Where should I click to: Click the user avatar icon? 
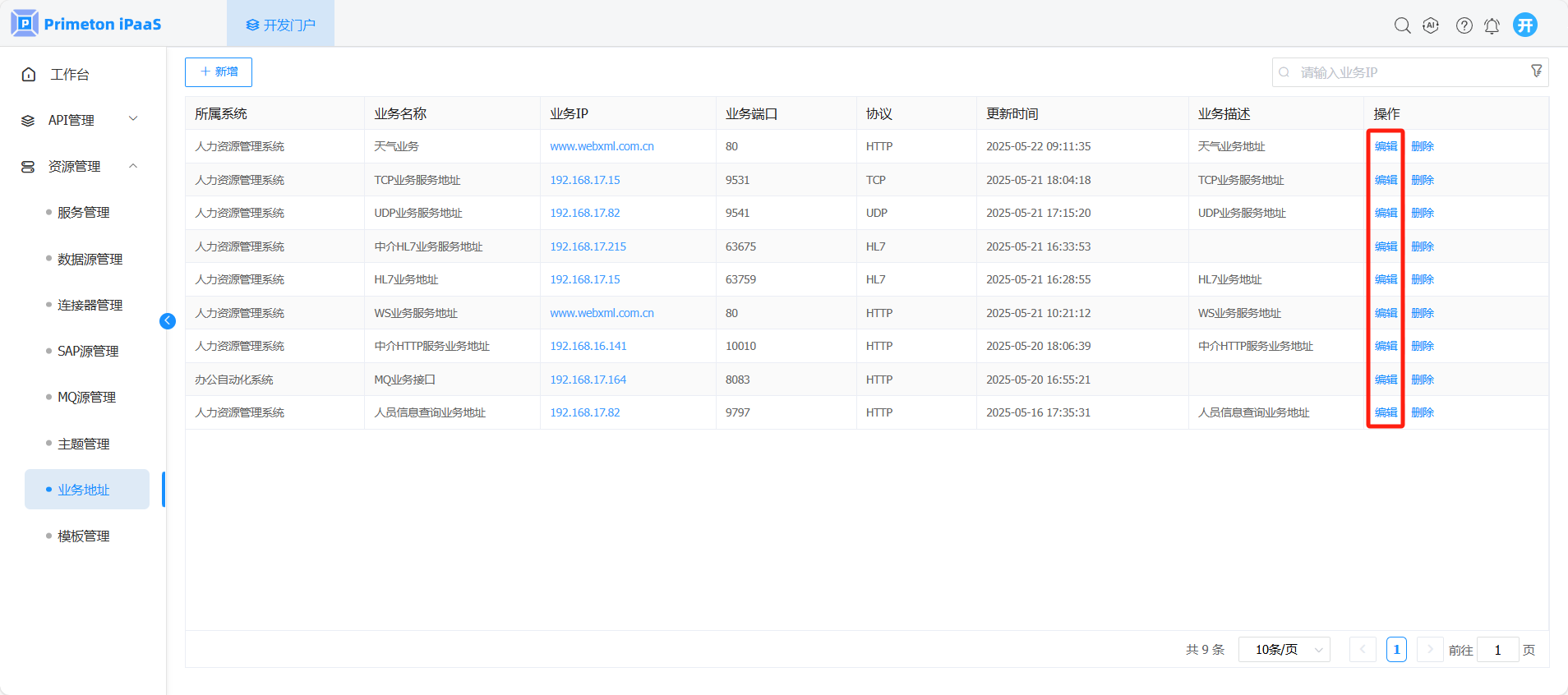[x=1525, y=25]
